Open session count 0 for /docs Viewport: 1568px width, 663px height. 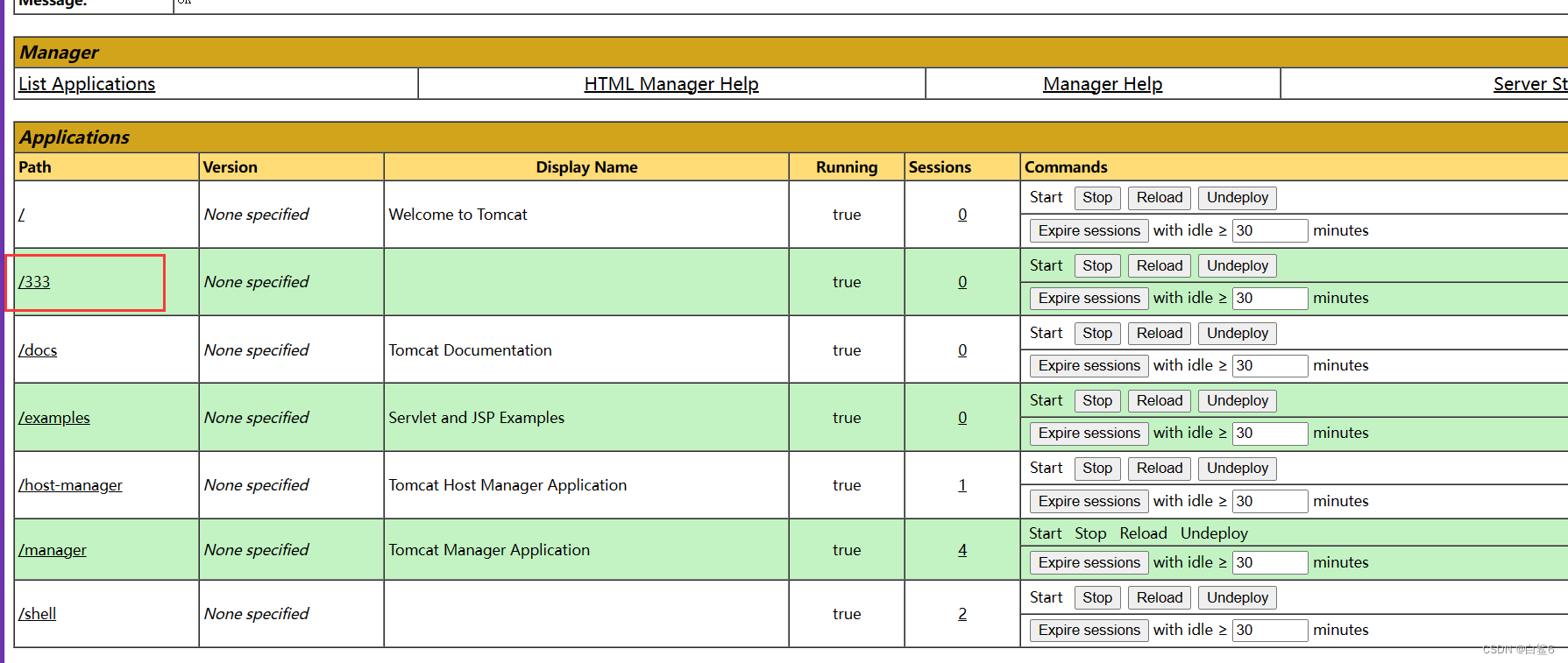pyautogui.click(x=962, y=350)
